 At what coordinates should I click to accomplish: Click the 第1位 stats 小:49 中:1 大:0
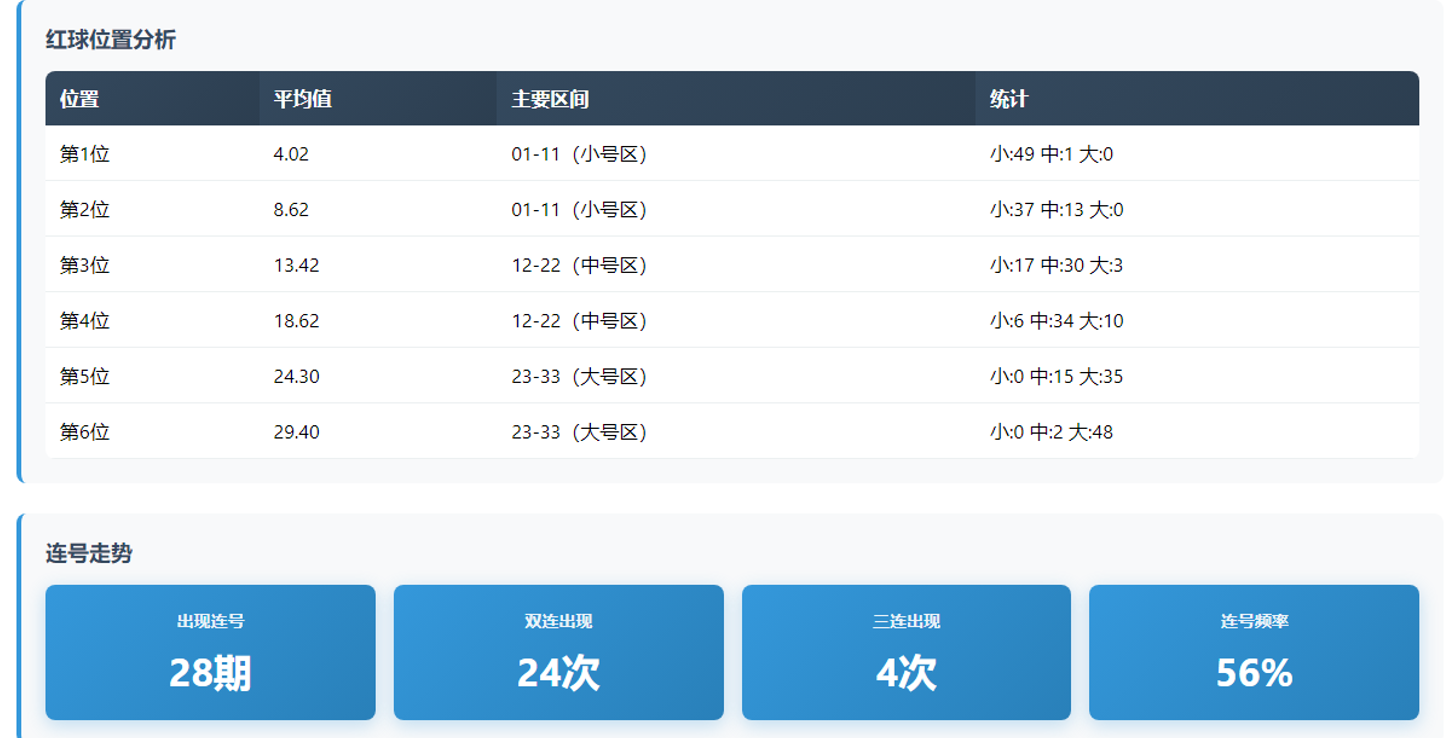click(x=1051, y=154)
